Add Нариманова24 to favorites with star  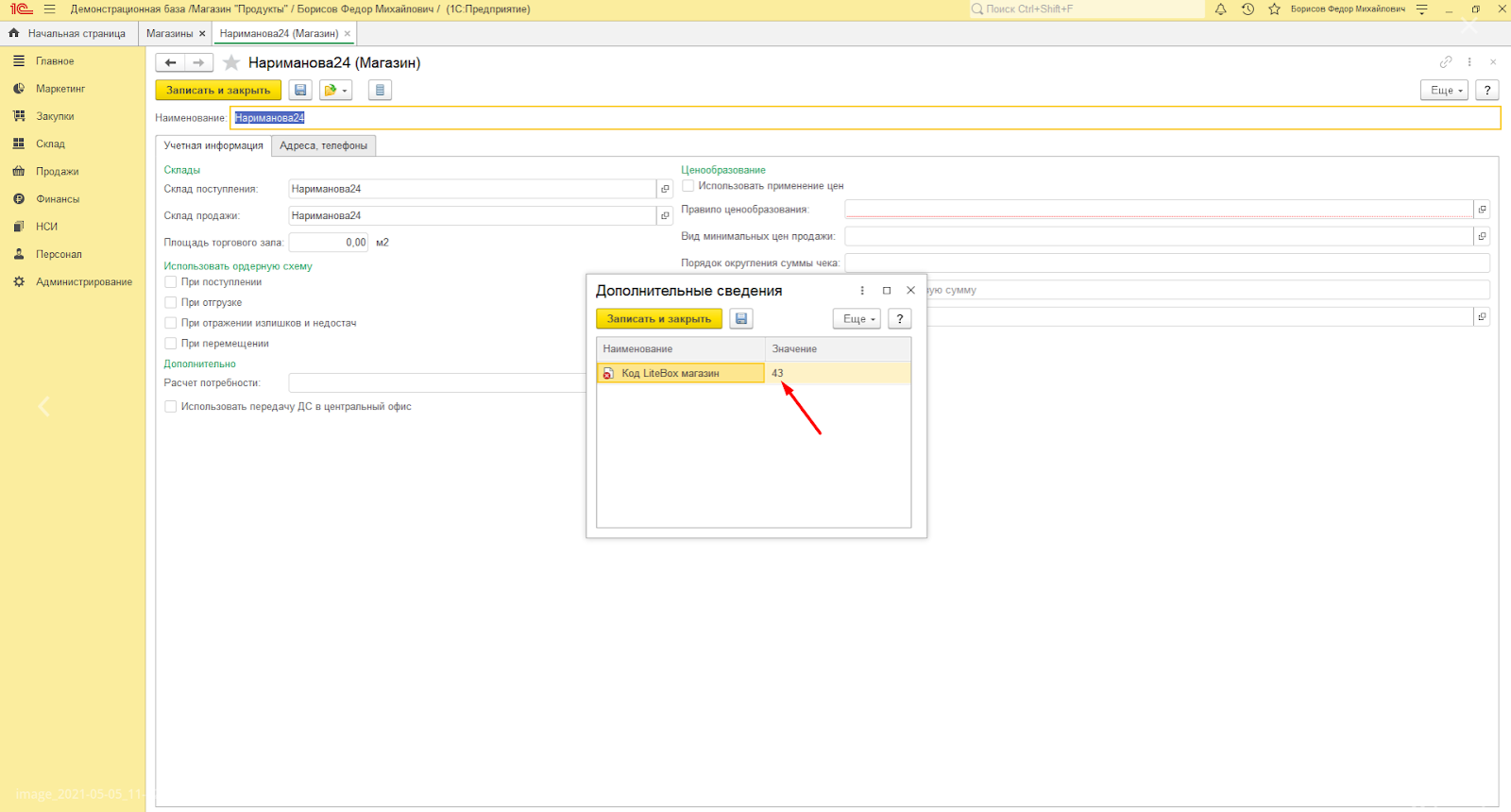(231, 62)
